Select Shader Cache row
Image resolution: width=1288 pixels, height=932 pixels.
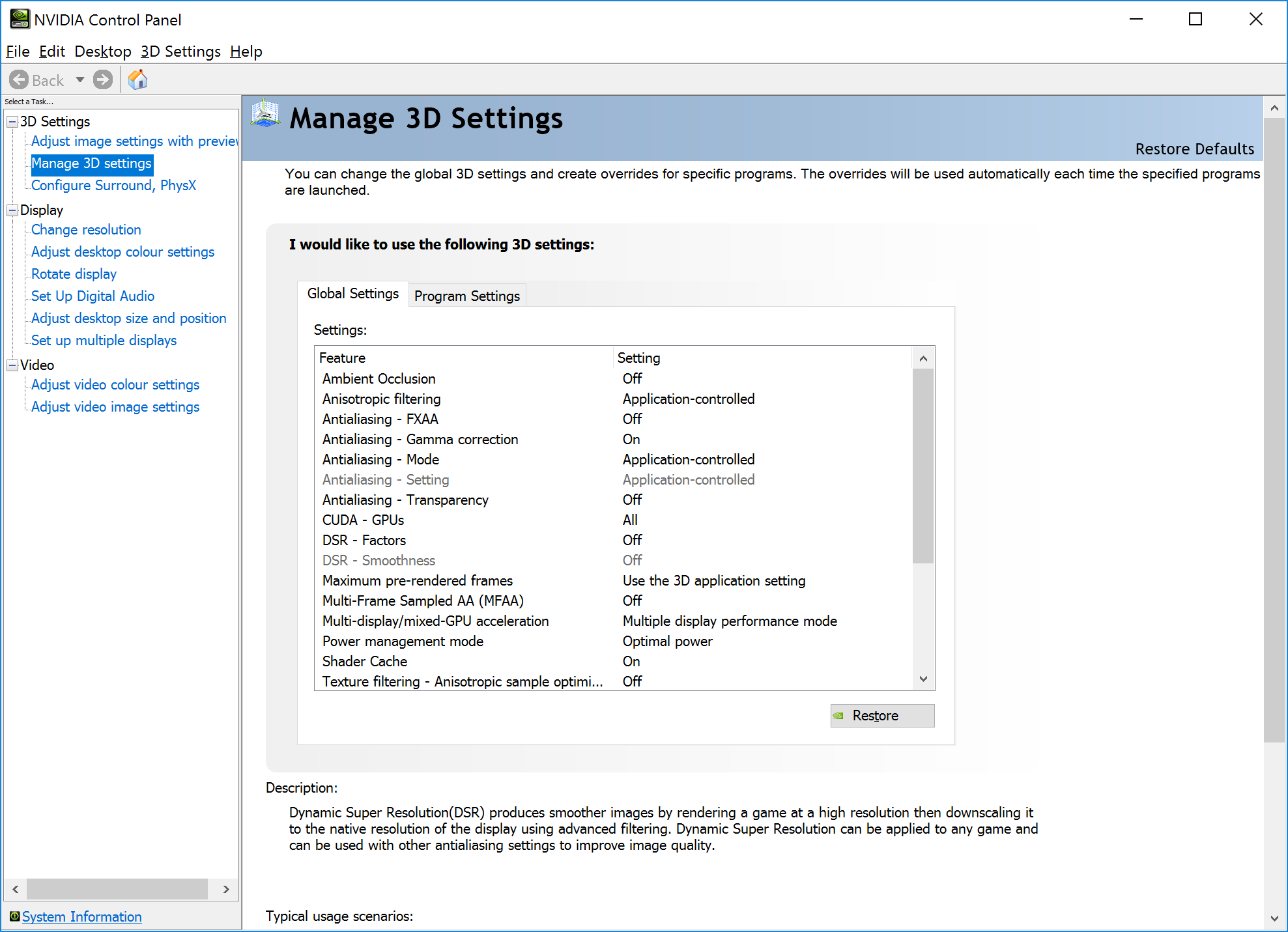pyautogui.click(x=614, y=662)
